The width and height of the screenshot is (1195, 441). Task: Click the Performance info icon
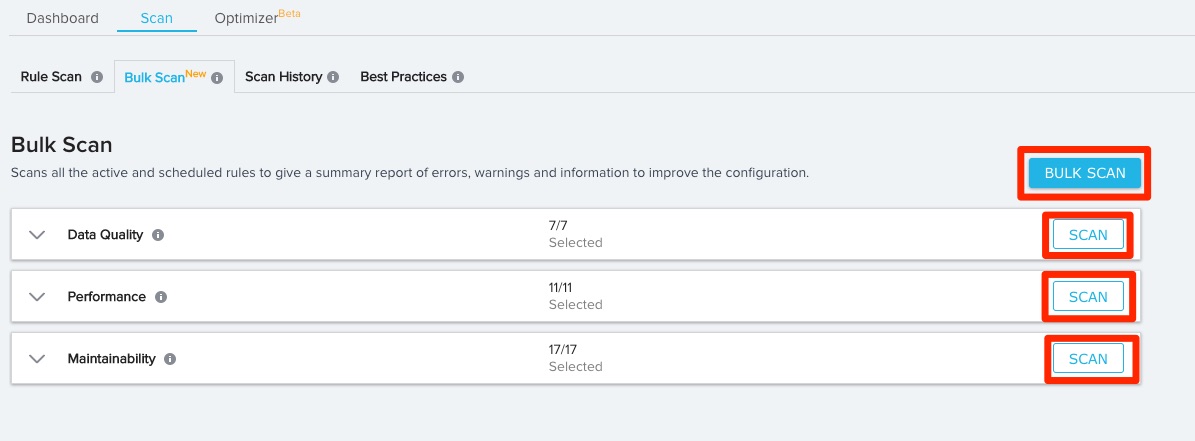(161, 297)
